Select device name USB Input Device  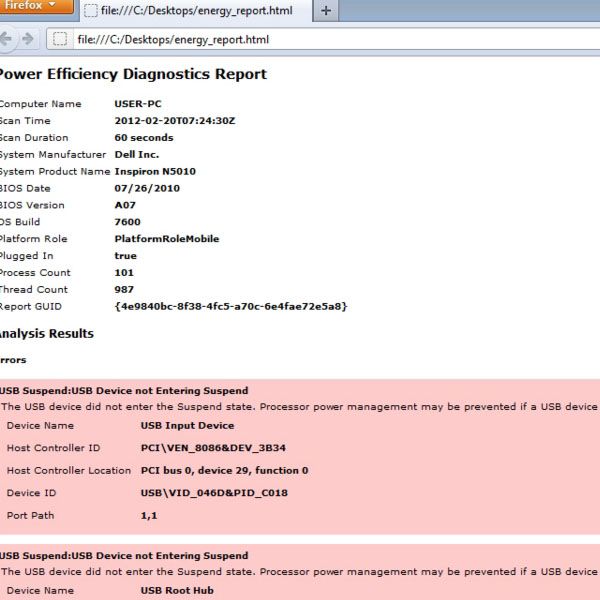pyautogui.click(x=188, y=426)
